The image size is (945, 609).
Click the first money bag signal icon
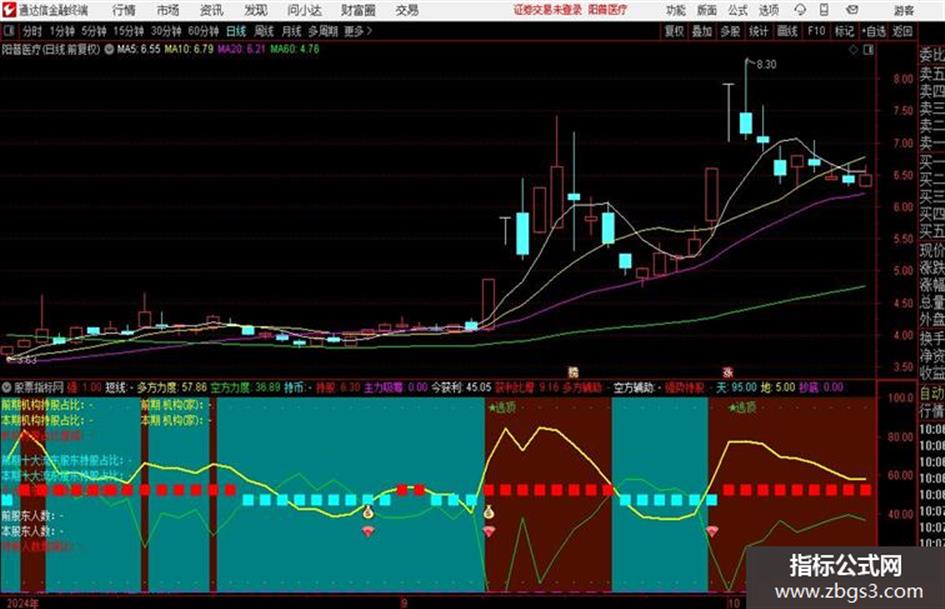(368, 513)
